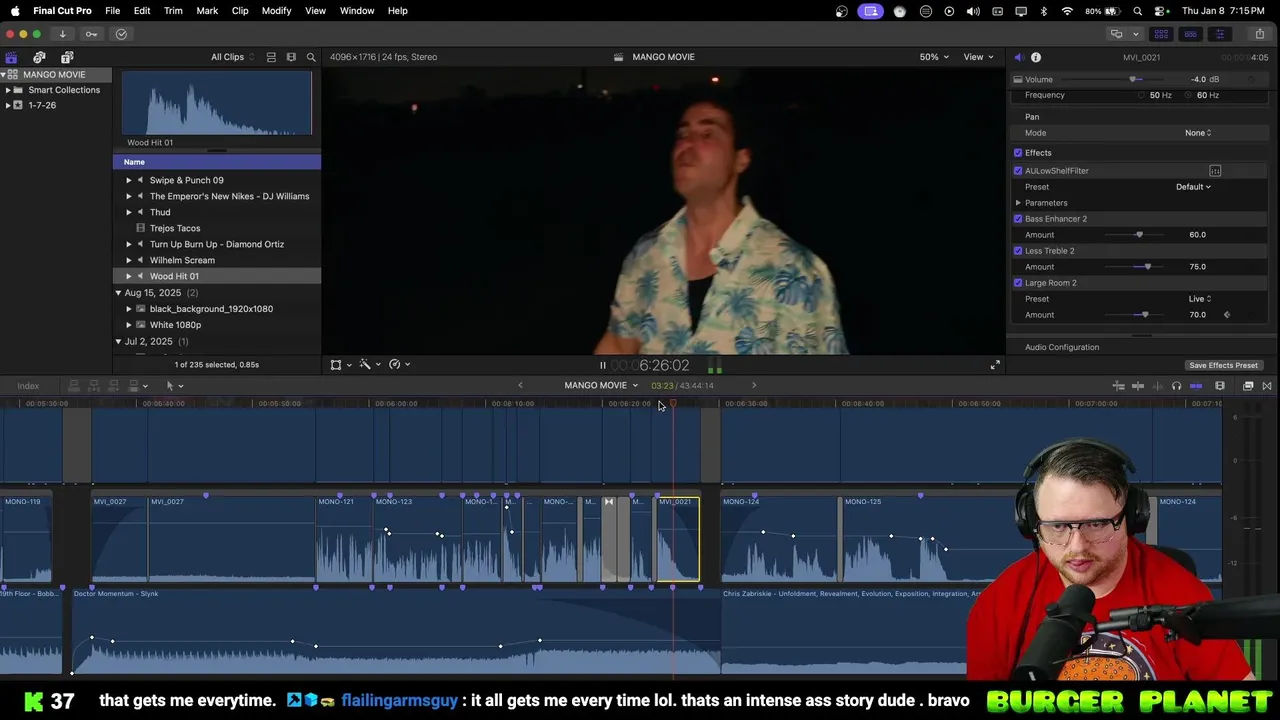Toggle the Timeline panel visibility button

(x=1190, y=34)
